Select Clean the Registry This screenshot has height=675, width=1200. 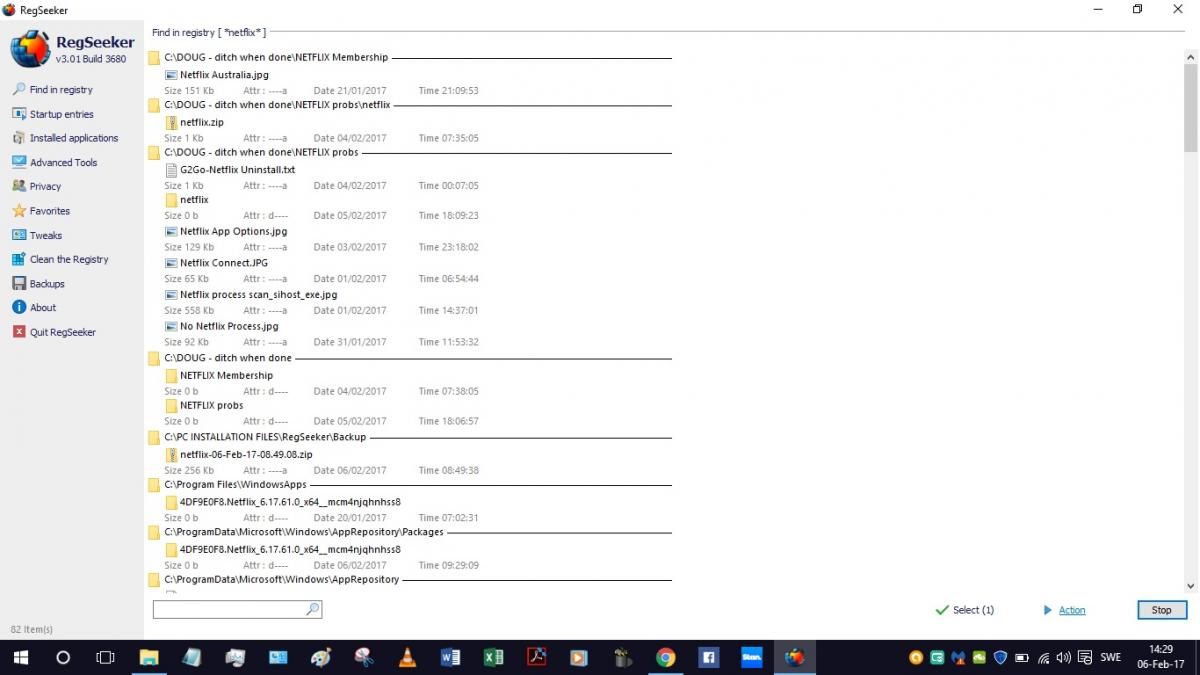tap(69, 259)
